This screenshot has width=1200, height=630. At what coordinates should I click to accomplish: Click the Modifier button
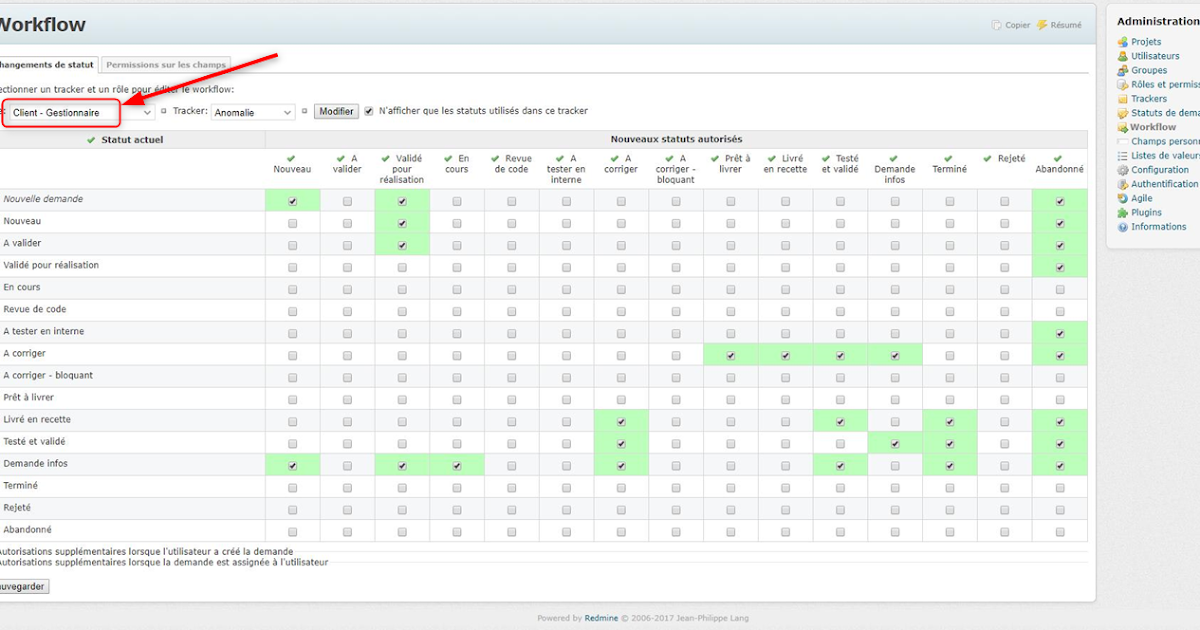(x=336, y=111)
